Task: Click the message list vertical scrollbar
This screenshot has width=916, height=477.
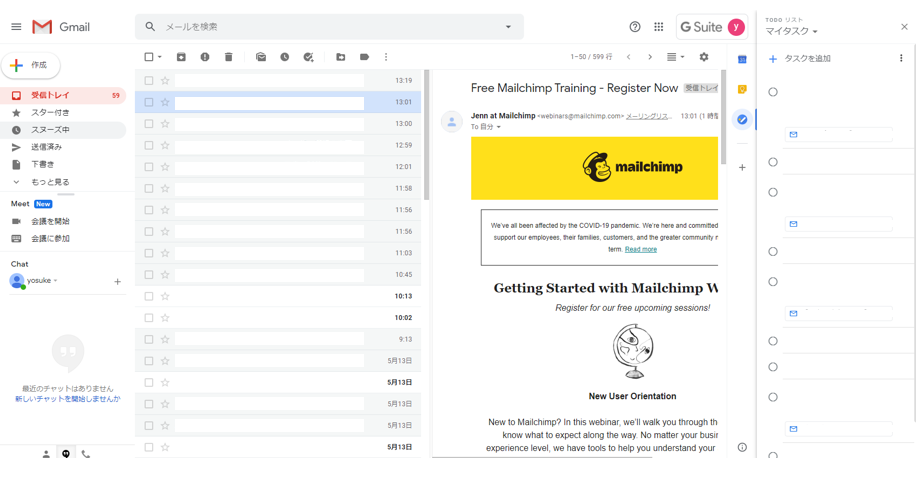Action: coord(426,135)
